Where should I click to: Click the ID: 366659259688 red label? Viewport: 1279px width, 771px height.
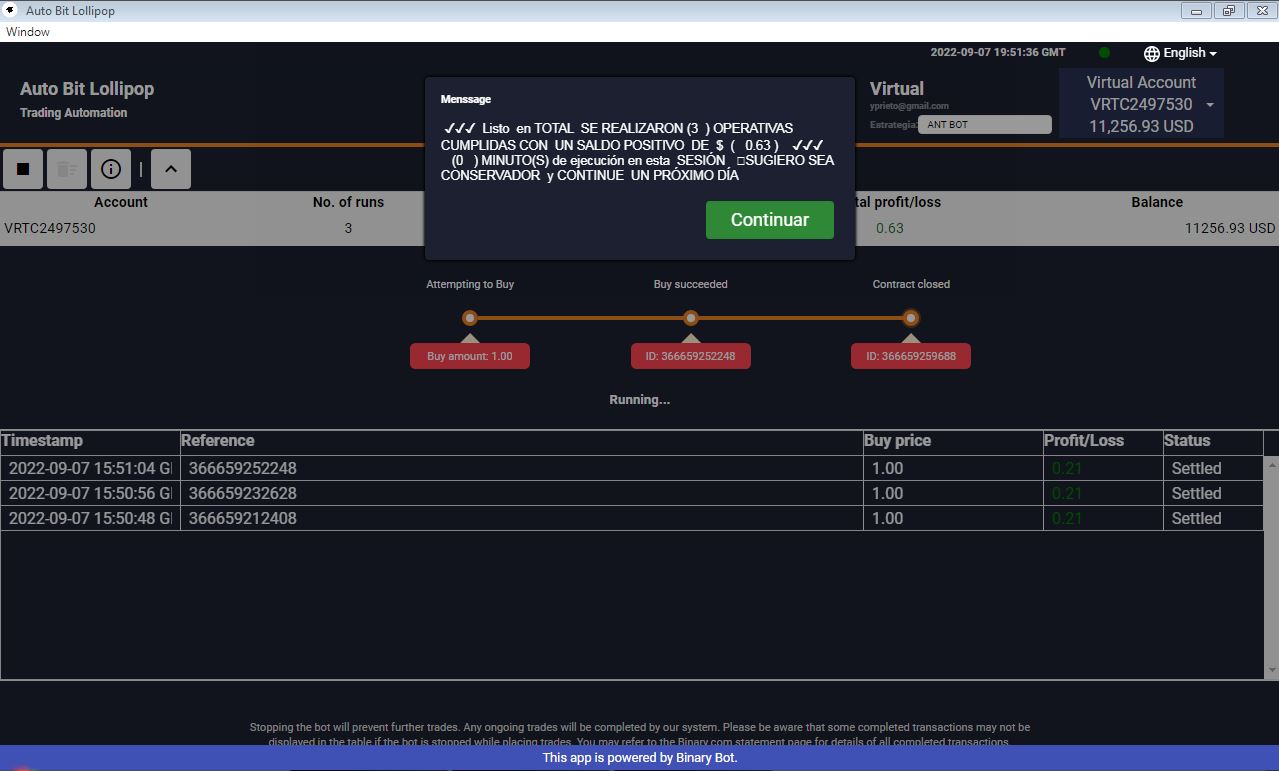[x=911, y=356]
